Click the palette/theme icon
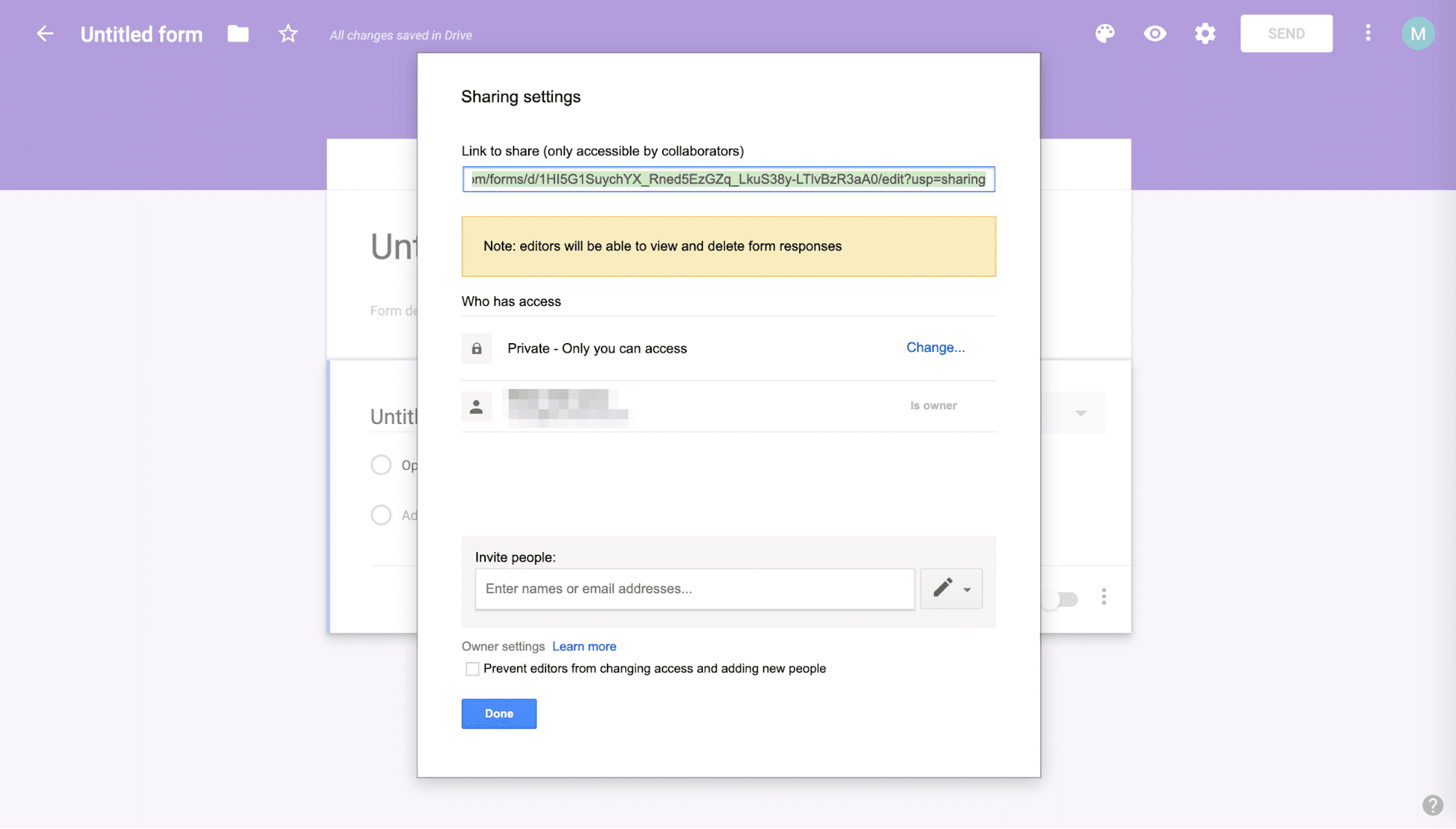The height and width of the screenshot is (829, 1456). pos(1104,33)
